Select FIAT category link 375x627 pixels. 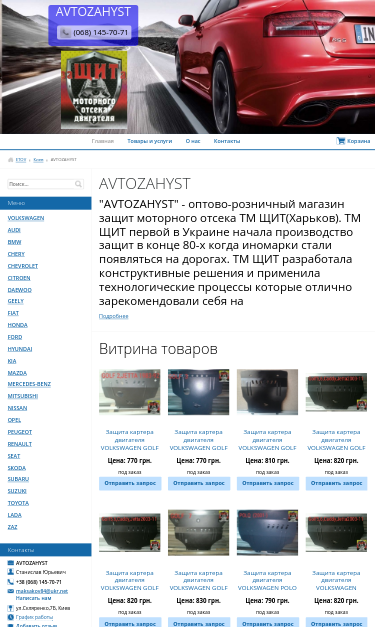[x=13, y=313]
